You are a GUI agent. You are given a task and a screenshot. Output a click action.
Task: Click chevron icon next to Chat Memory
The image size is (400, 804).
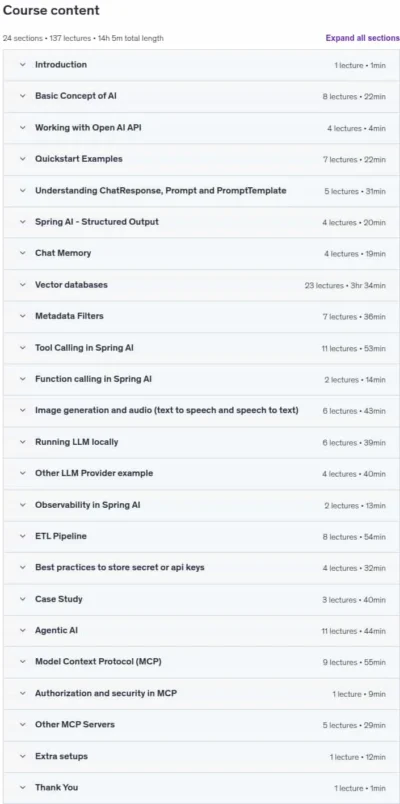click(23, 253)
